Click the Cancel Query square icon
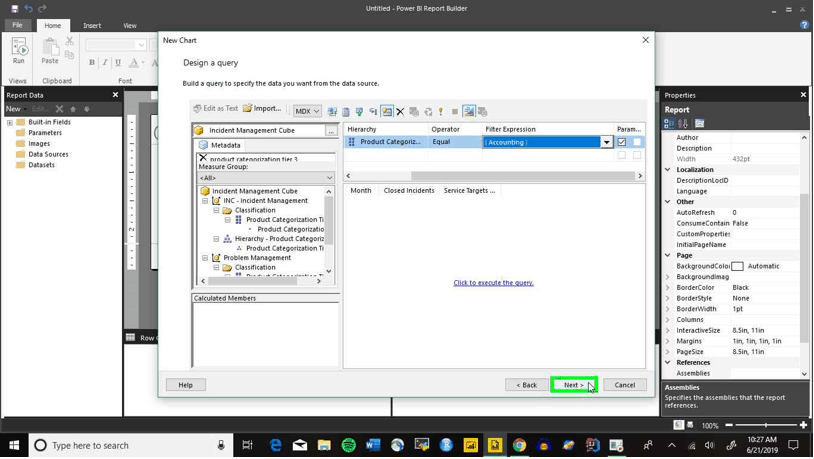Screen dimensions: 814x459 [x=455, y=112]
